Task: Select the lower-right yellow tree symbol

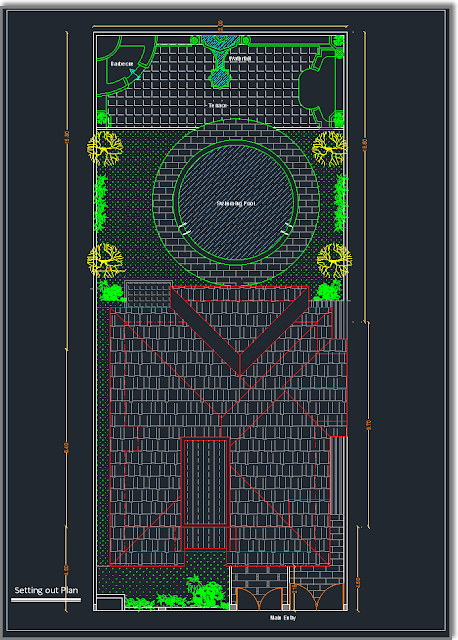Action: [x=334, y=260]
